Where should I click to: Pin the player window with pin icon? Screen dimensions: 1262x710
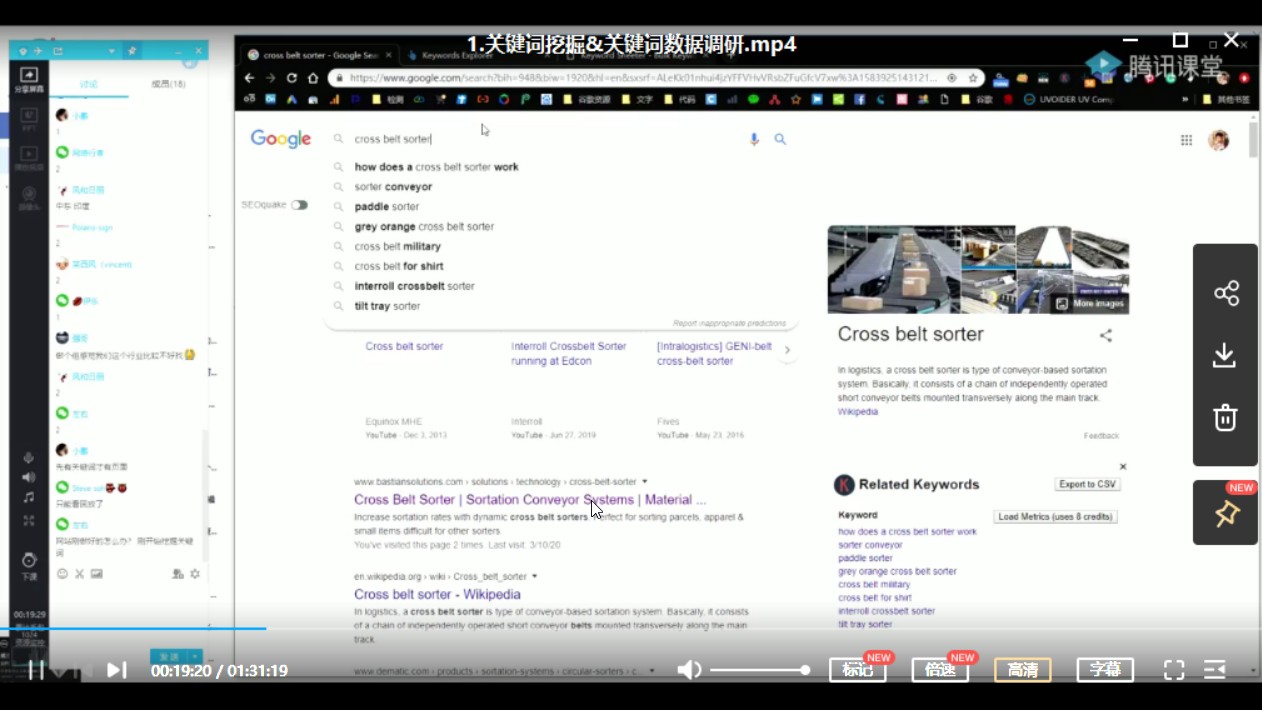1225,513
